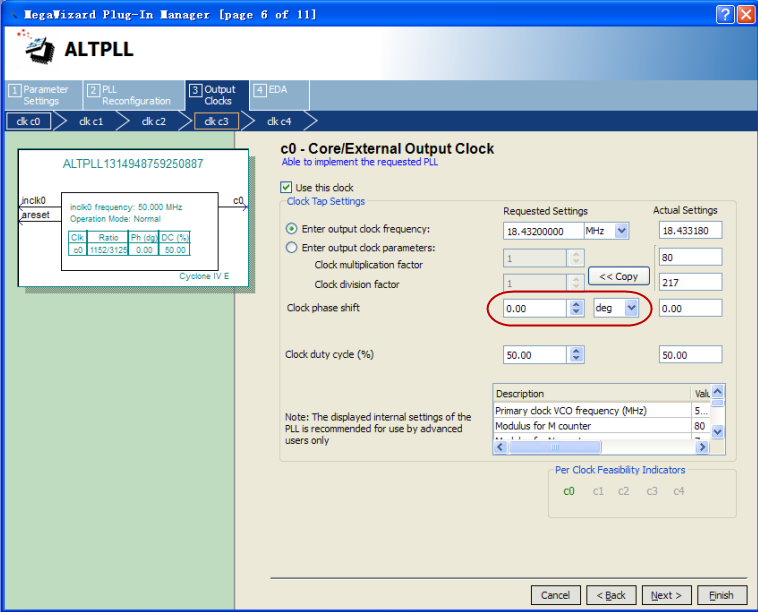
Task: Click the actual frequency 18.433180 field
Action: click(x=690, y=231)
